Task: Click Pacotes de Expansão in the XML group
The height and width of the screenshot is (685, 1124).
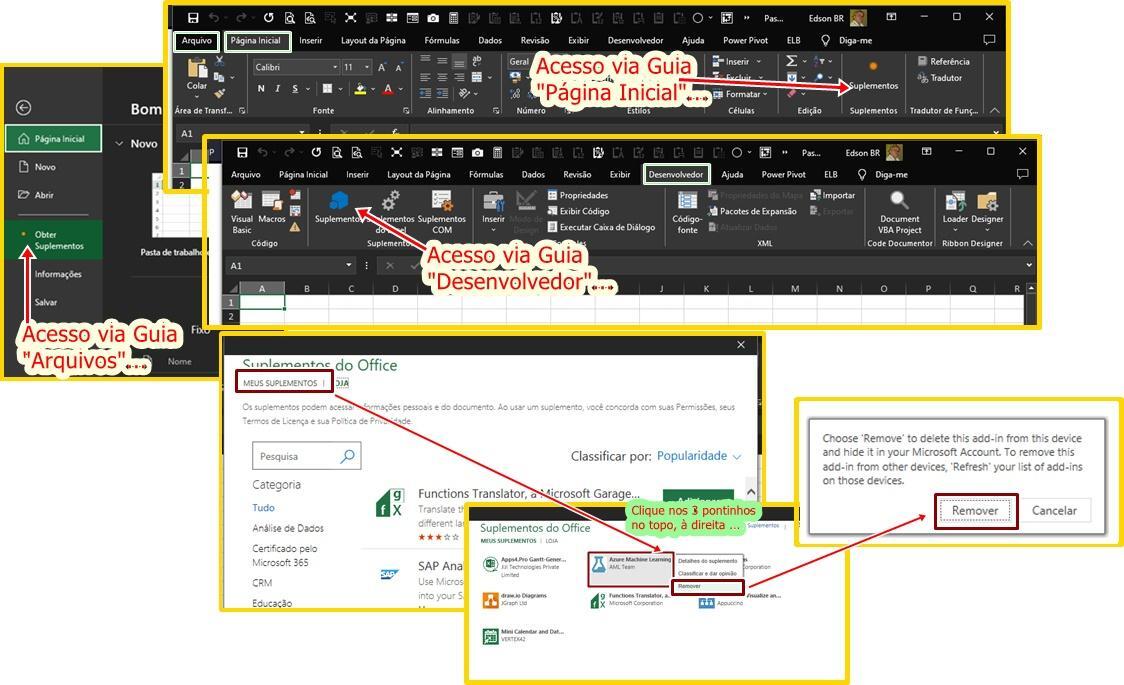Action: (x=752, y=211)
